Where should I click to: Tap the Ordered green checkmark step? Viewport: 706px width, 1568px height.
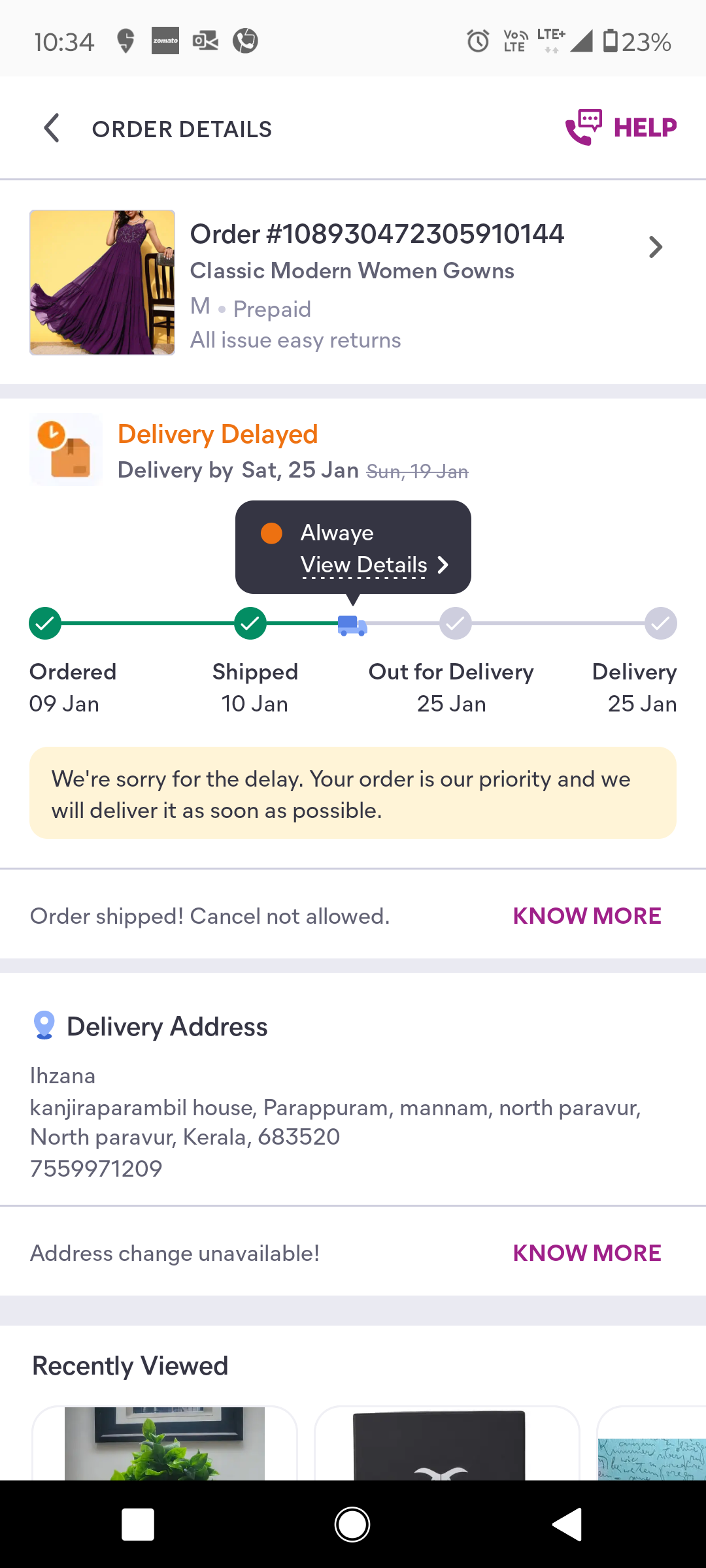(x=45, y=623)
